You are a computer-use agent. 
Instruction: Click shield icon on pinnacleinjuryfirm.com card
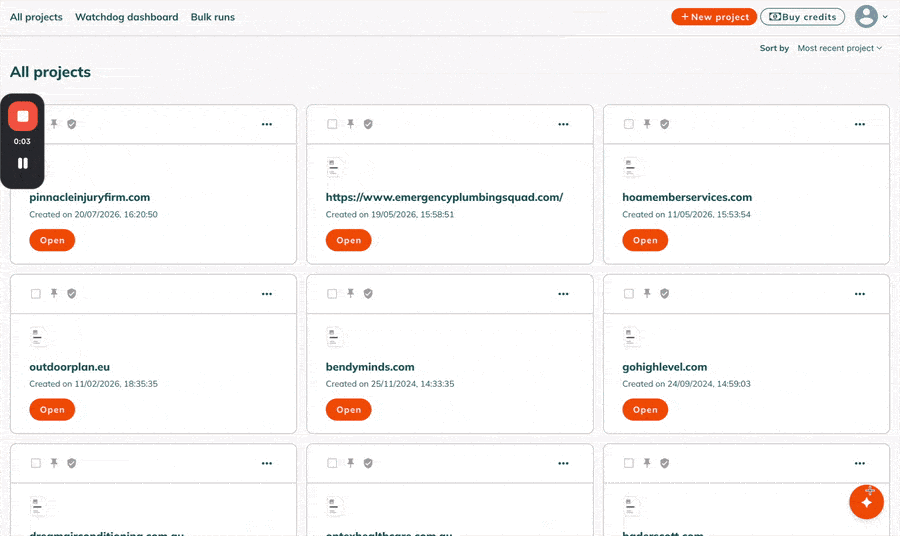(72, 124)
